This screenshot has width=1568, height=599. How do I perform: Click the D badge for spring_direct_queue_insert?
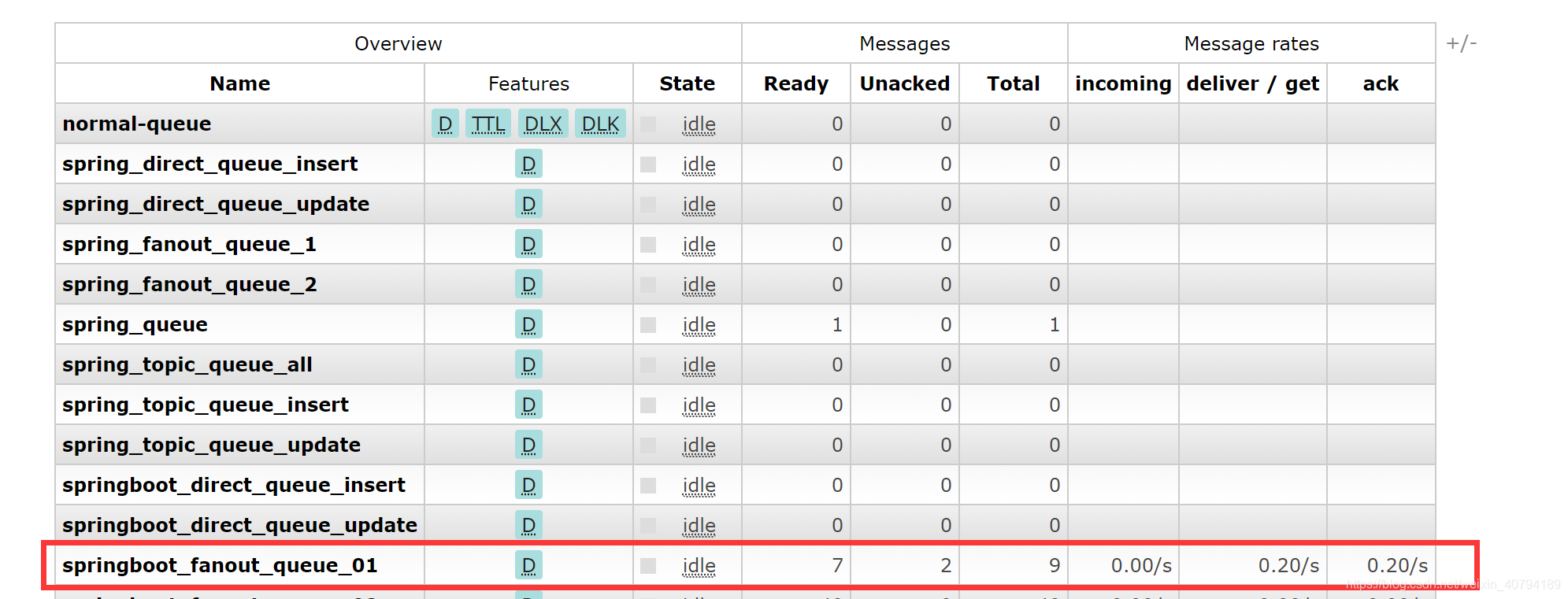click(528, 164)
